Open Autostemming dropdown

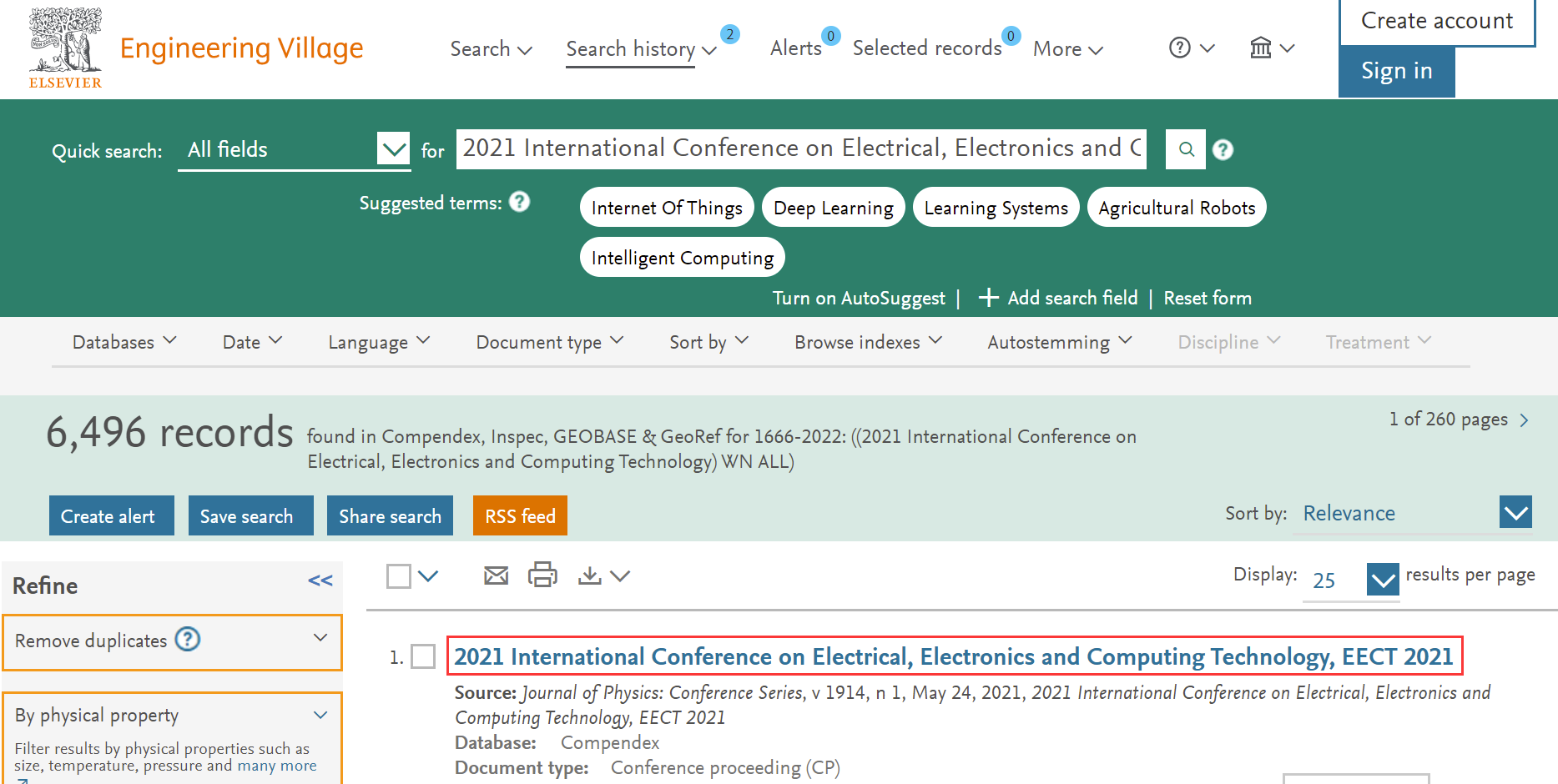1060,342
